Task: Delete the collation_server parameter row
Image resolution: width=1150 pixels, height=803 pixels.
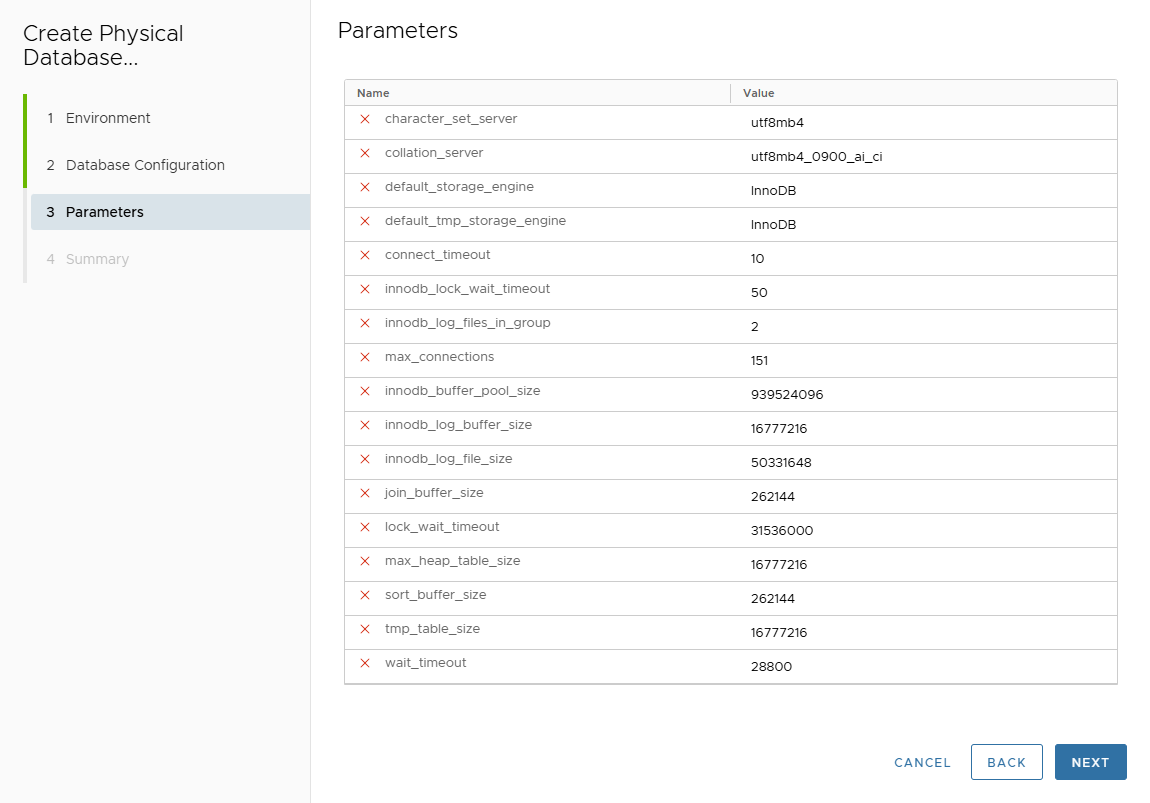Action: (x=365, y=153)
